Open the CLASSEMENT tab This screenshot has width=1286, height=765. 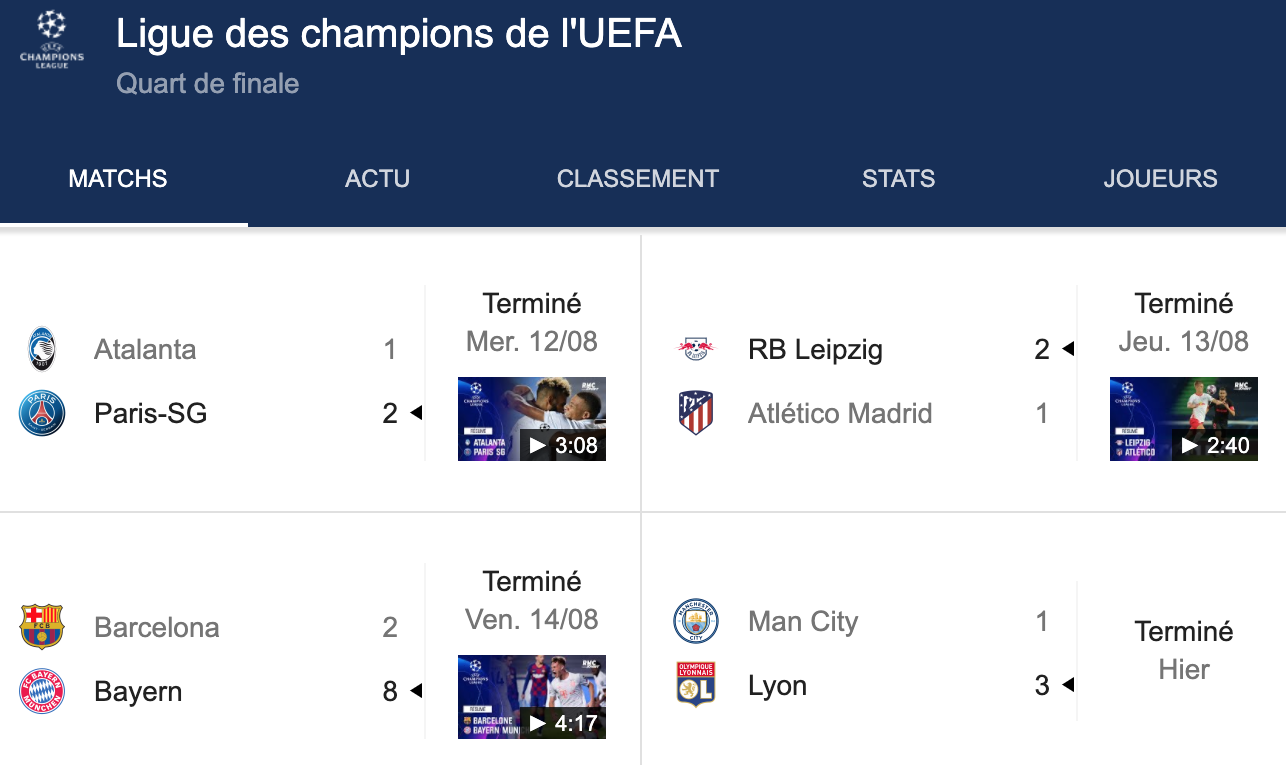(638, 179)
